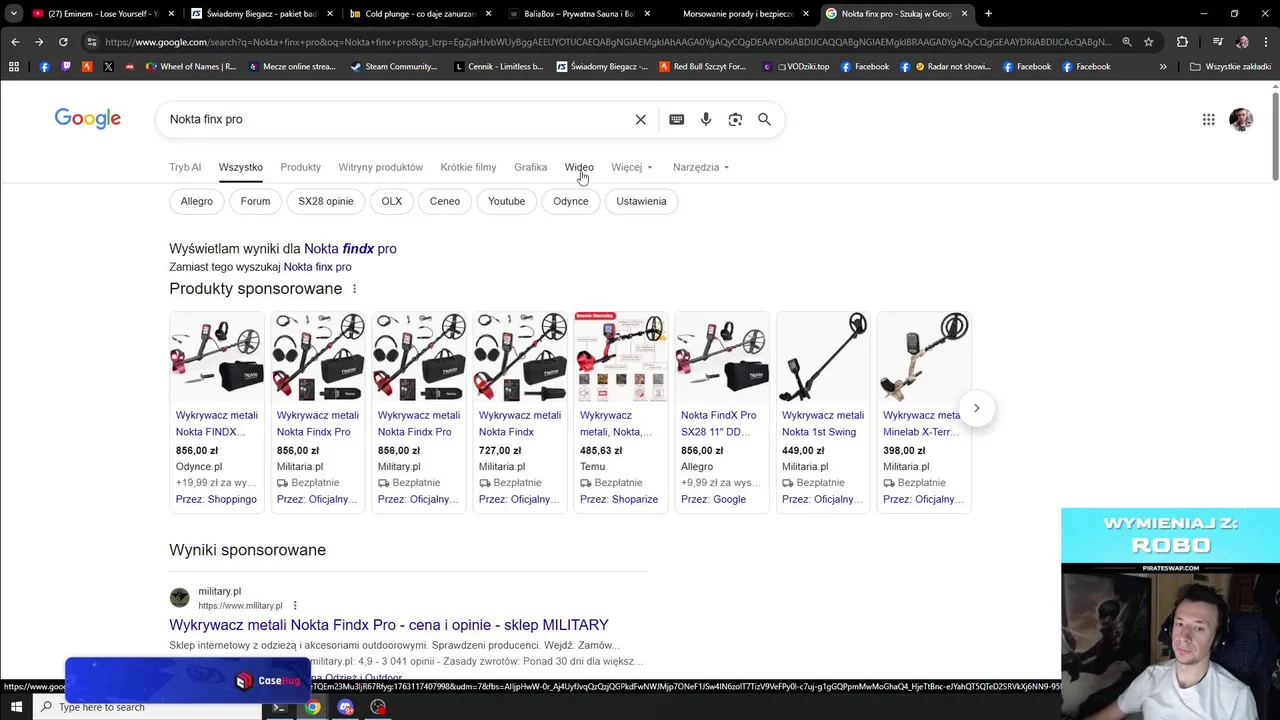Go back to previous page

15,42
